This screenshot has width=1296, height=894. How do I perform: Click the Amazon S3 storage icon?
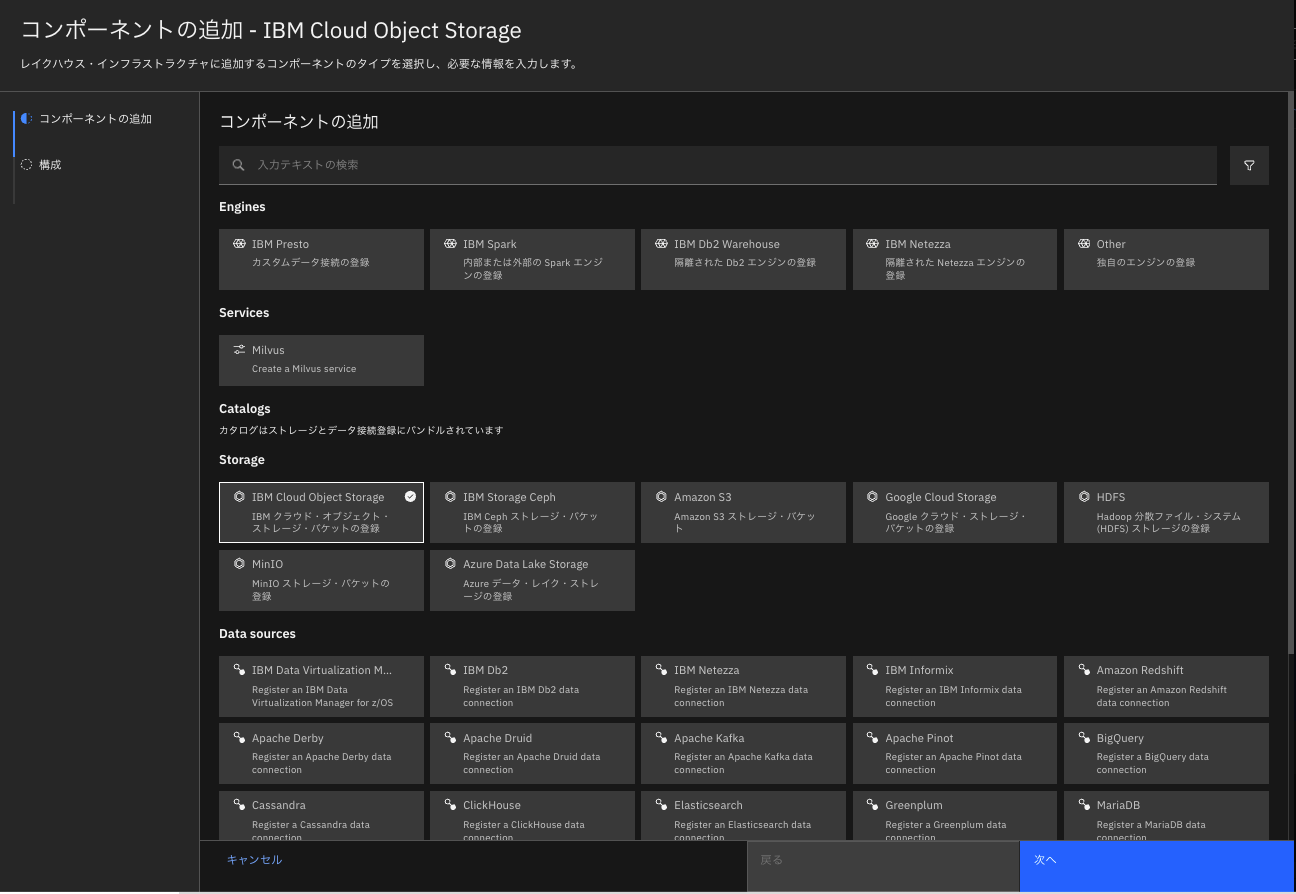(x=661, y=497)
